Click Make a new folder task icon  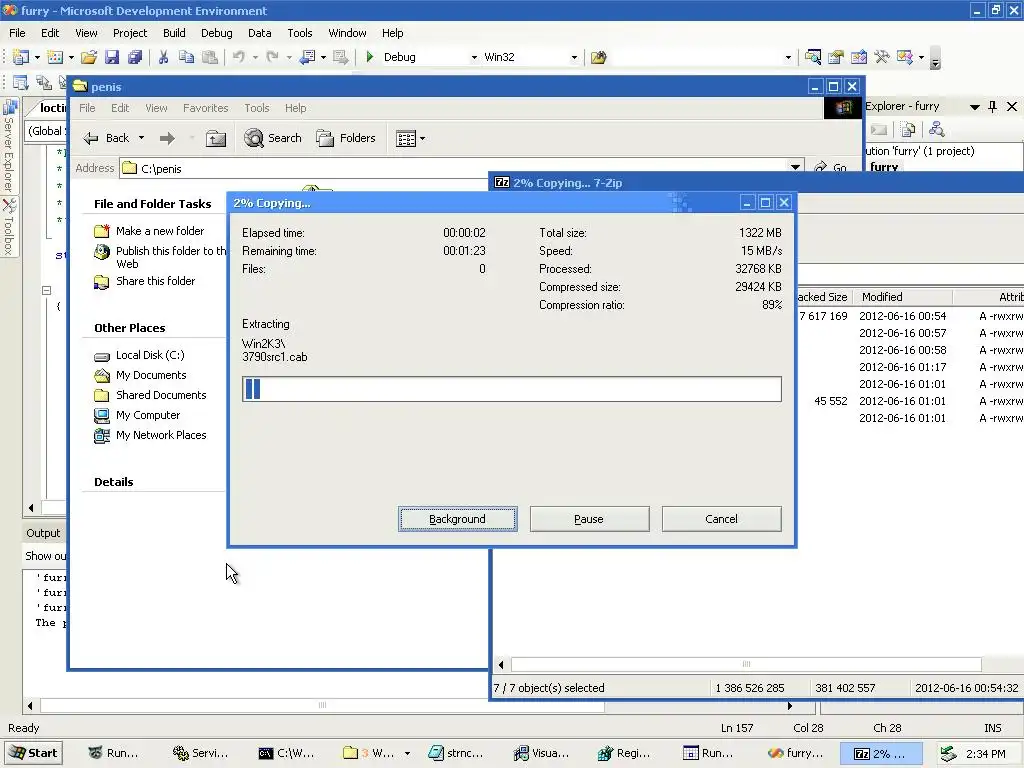[x=101, y=231]
